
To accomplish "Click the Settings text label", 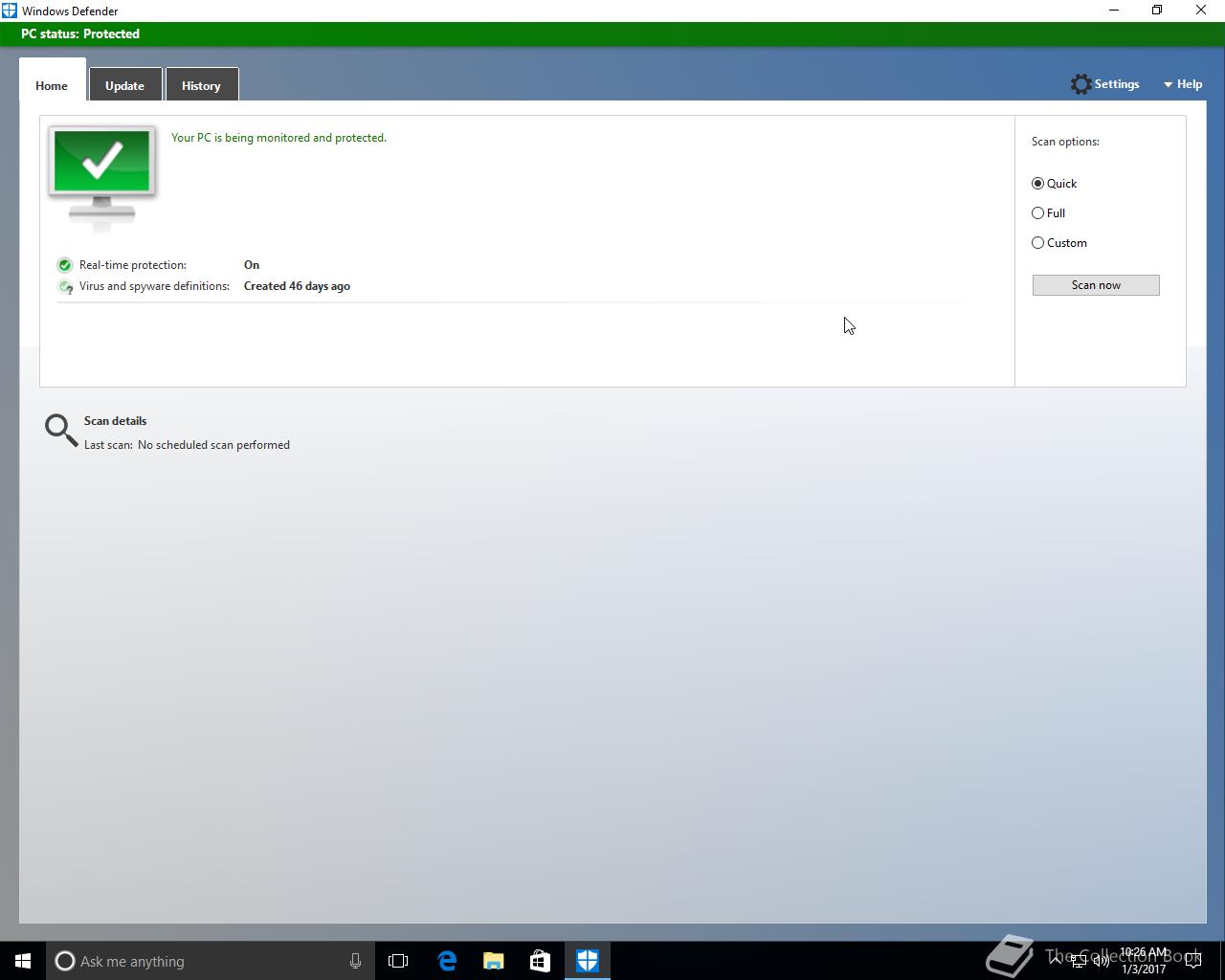I will (x=1117, y=84).
